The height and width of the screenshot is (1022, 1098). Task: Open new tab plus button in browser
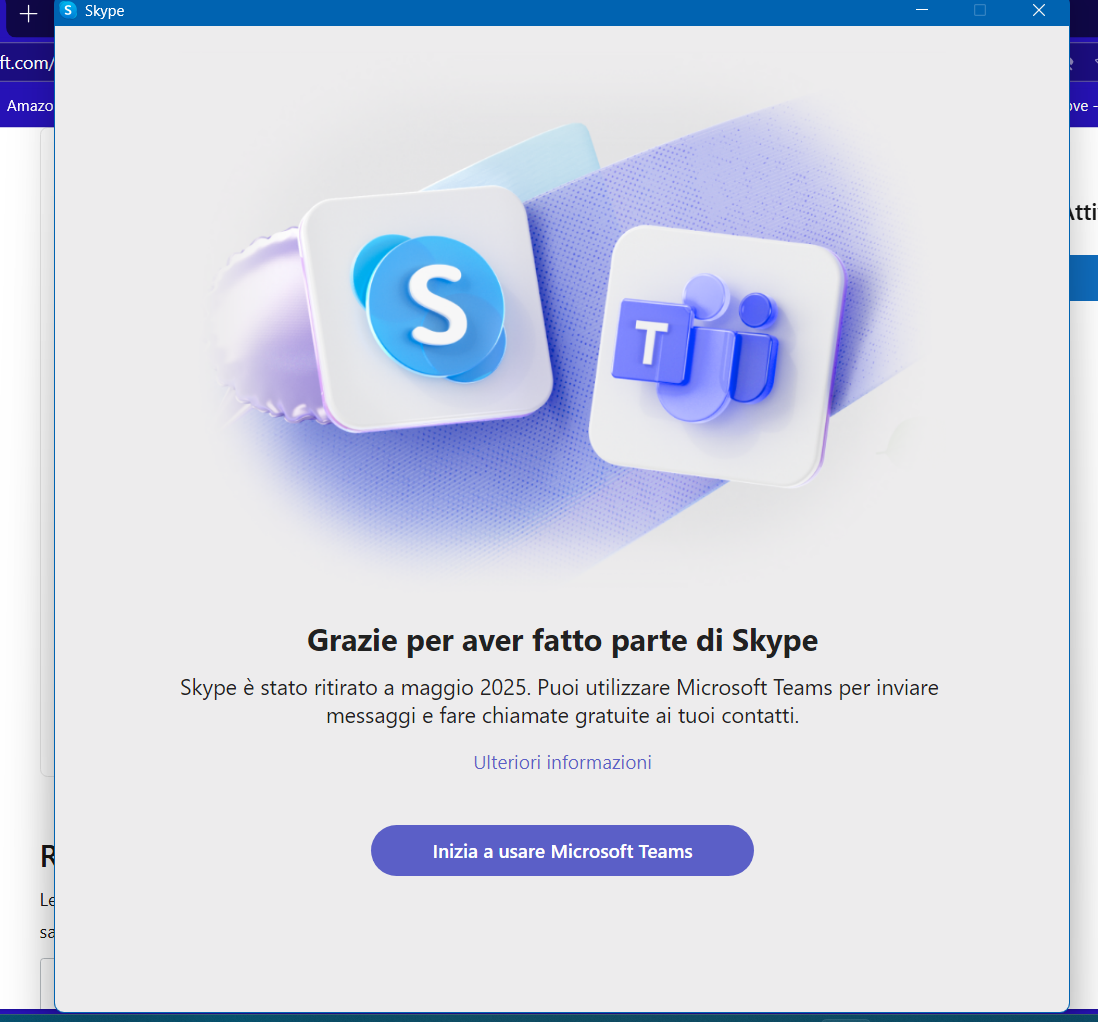pyautogui.click(x=28, y=14)
